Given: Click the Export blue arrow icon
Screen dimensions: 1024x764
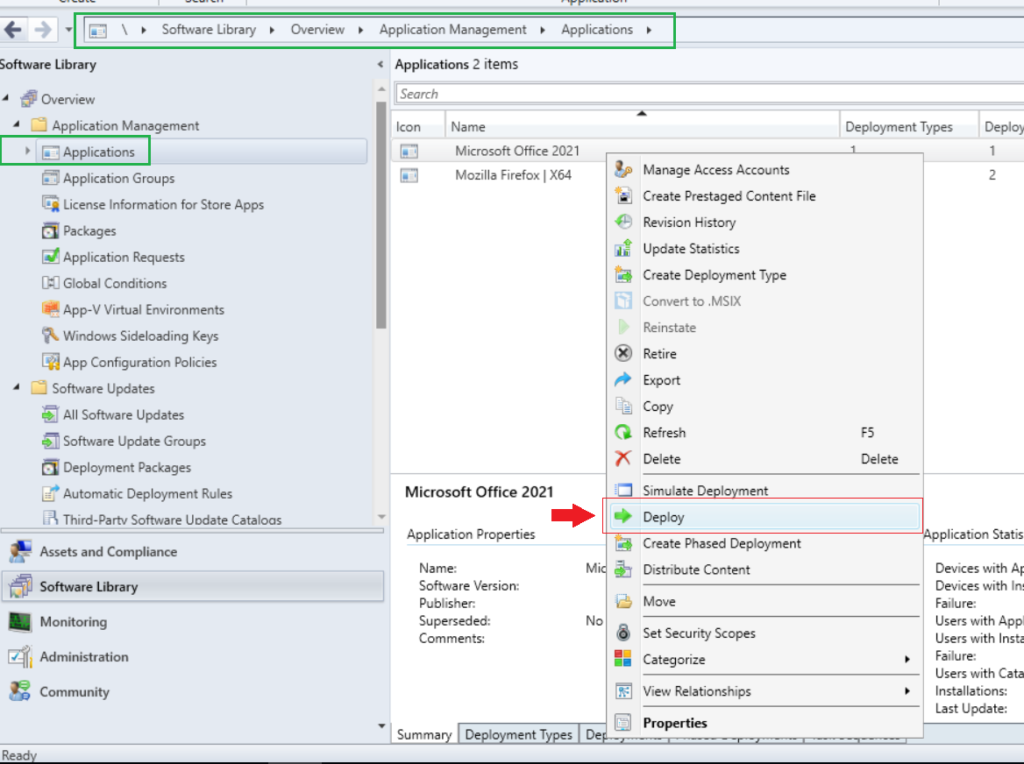Looking at the screenshot, I should click(623, 380).
